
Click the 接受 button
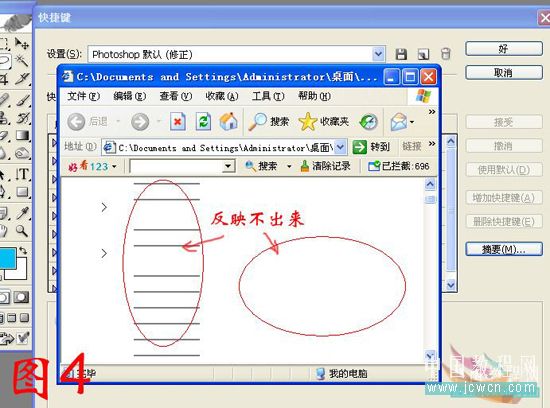point(504,122)
